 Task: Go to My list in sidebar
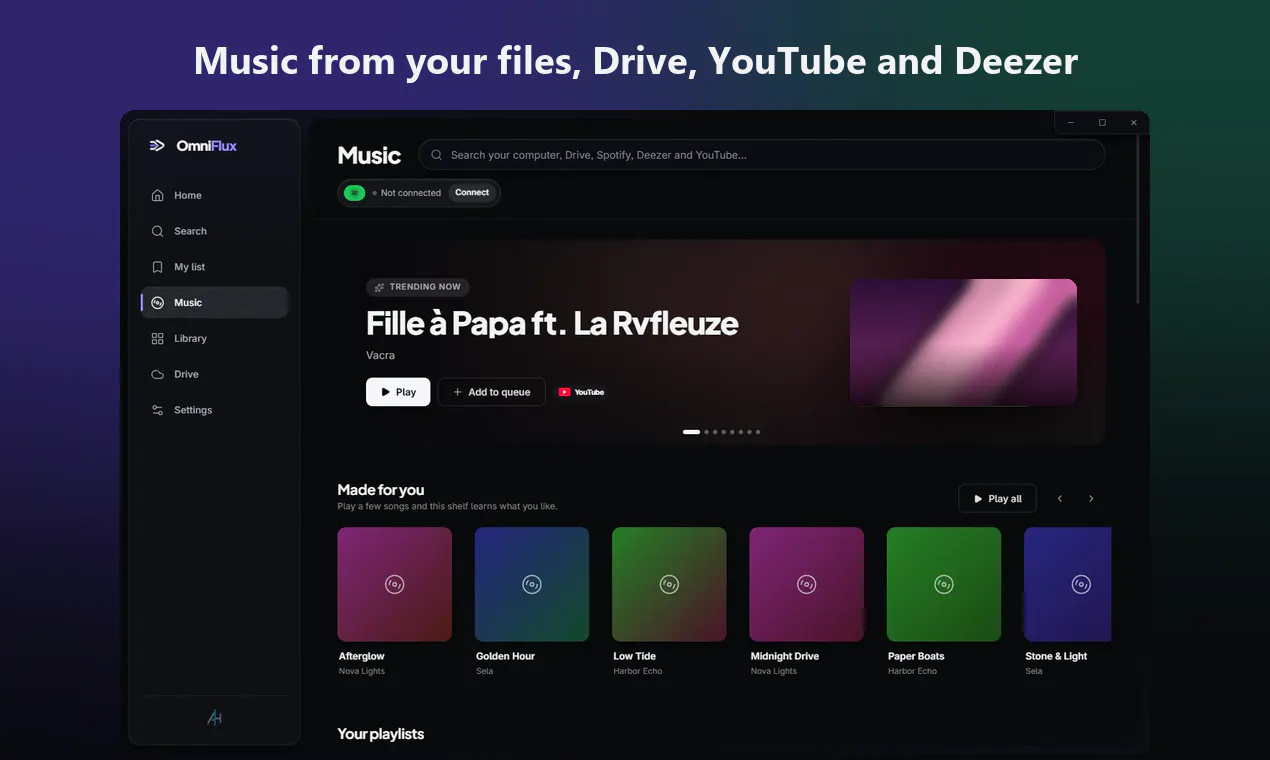coord(214,267)
